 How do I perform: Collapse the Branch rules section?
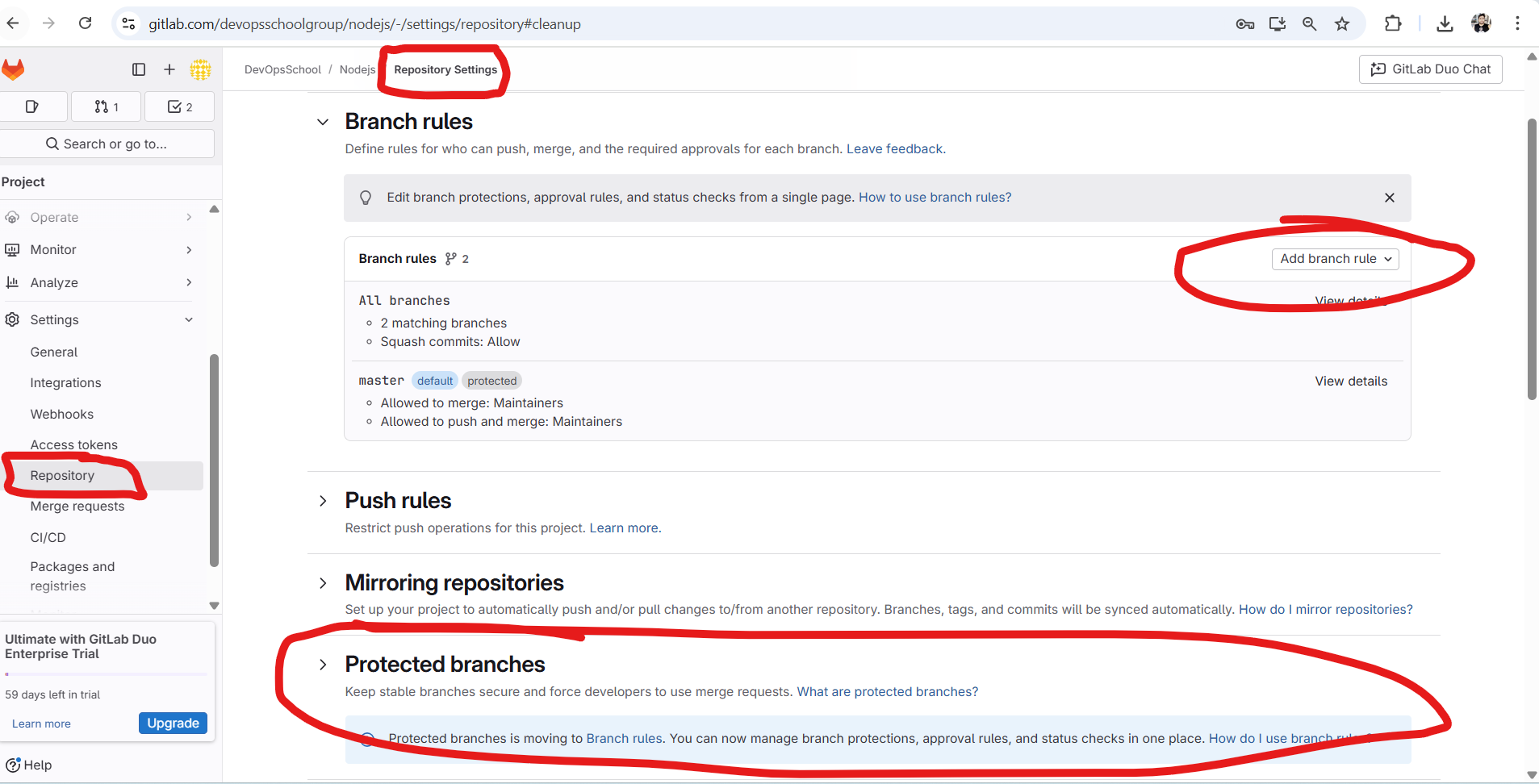pos(323,122)
